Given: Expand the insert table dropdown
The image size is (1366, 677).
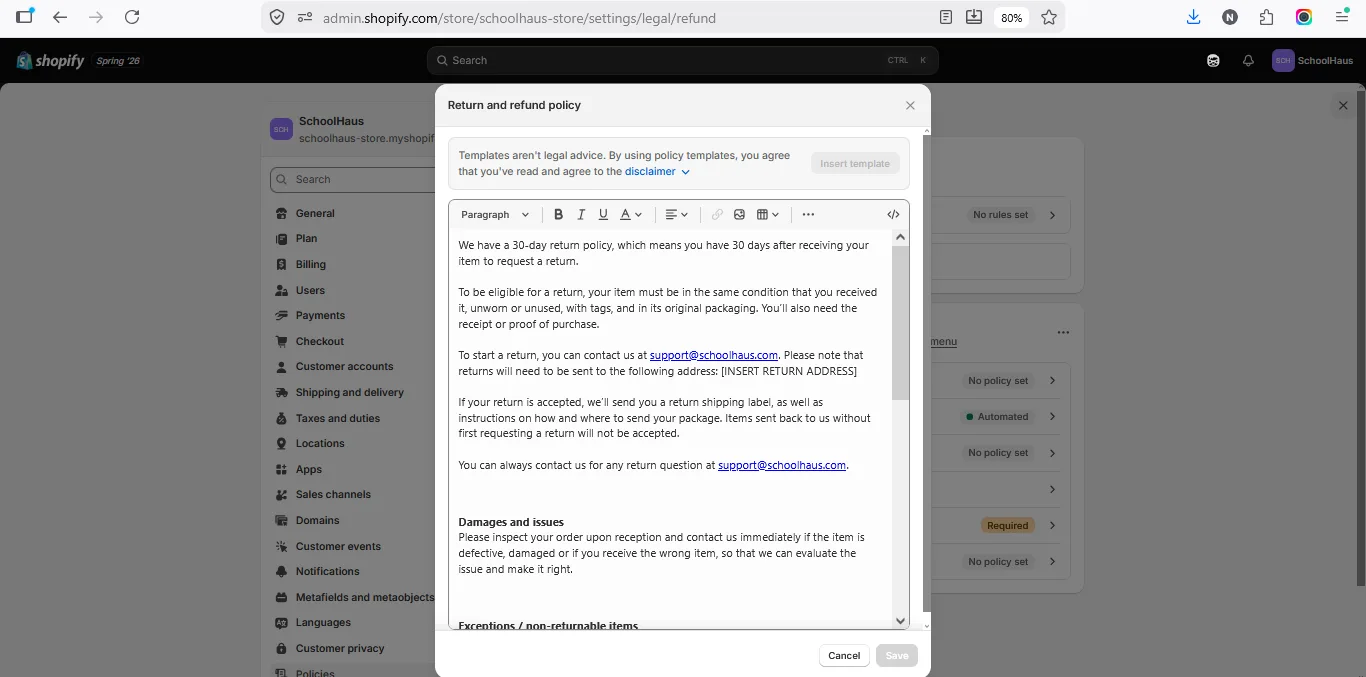Looking at the screenshot, I should tap(768, 215).
